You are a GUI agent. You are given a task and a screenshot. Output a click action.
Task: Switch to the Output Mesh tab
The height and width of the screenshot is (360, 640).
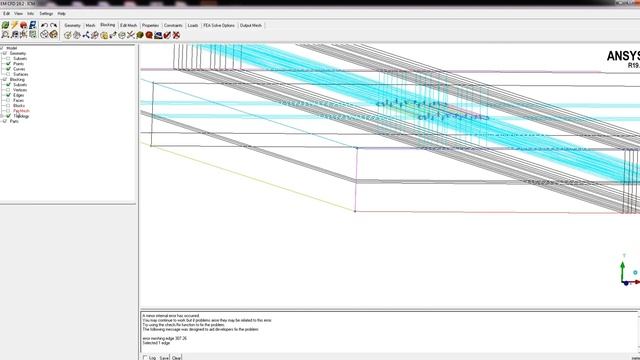[x=251, y=25]
